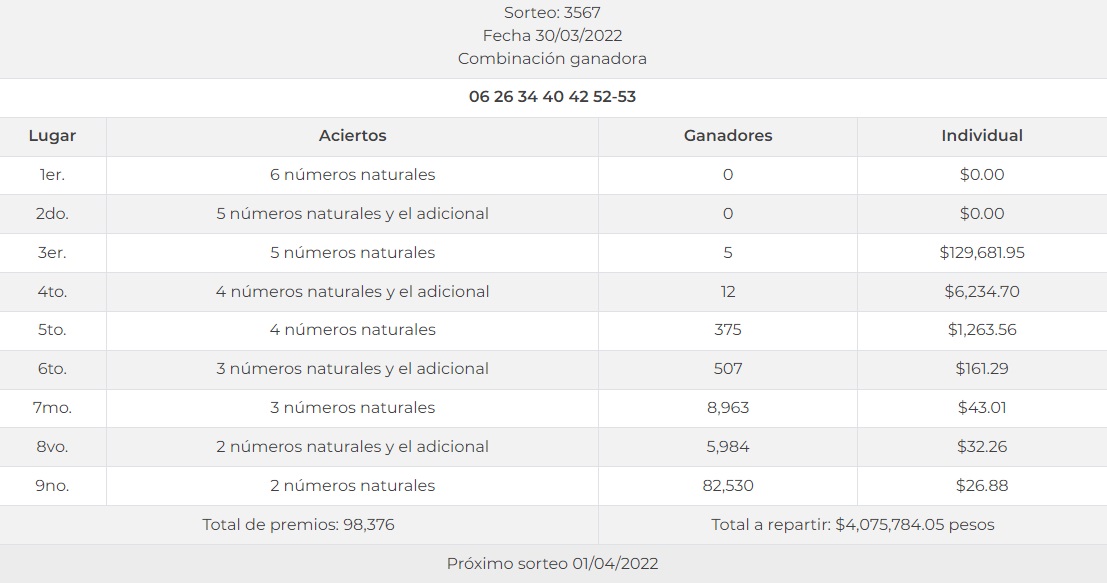Select the Combinación ganadora label

point(552,59)
